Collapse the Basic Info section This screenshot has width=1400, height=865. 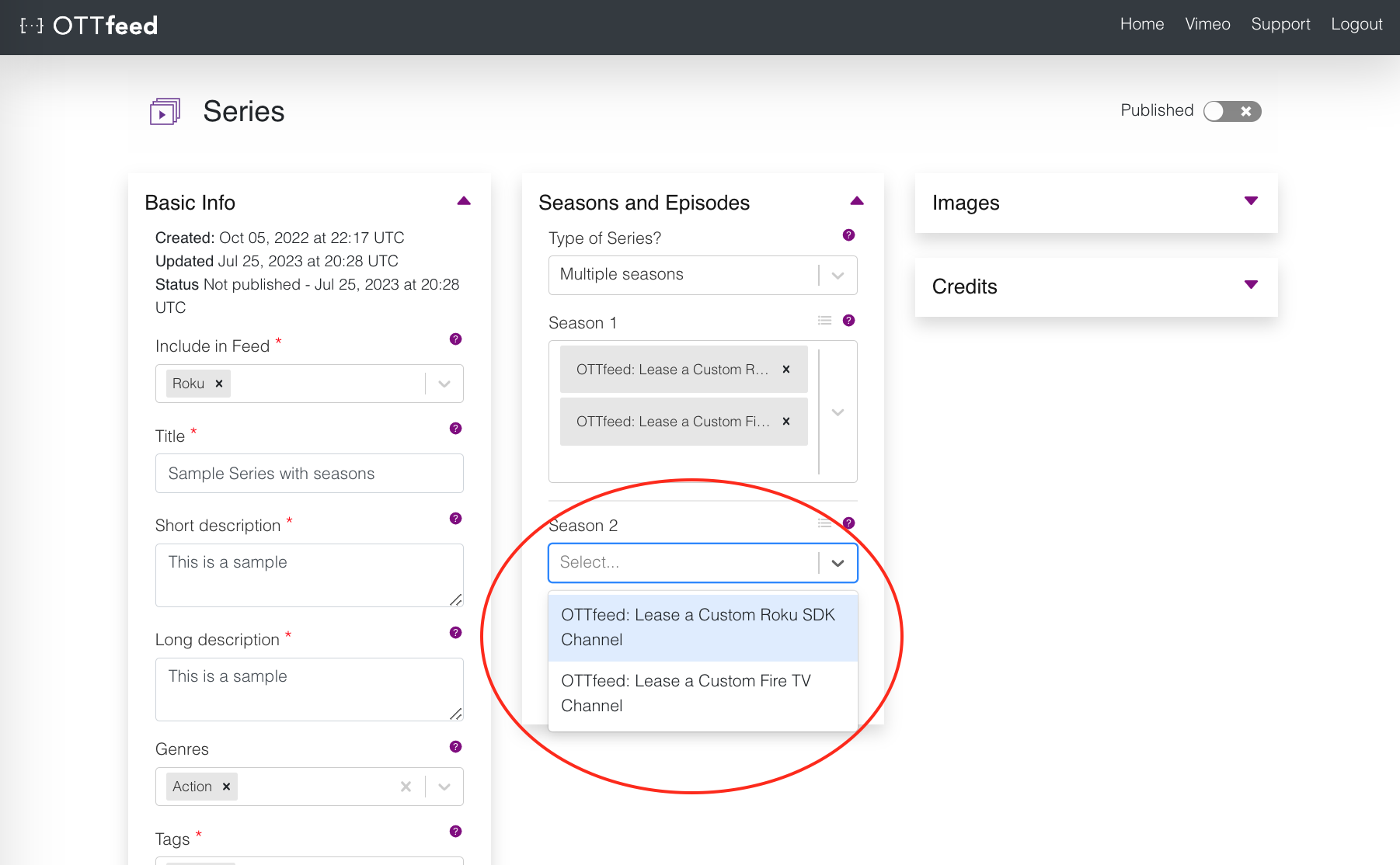point(463,200)
